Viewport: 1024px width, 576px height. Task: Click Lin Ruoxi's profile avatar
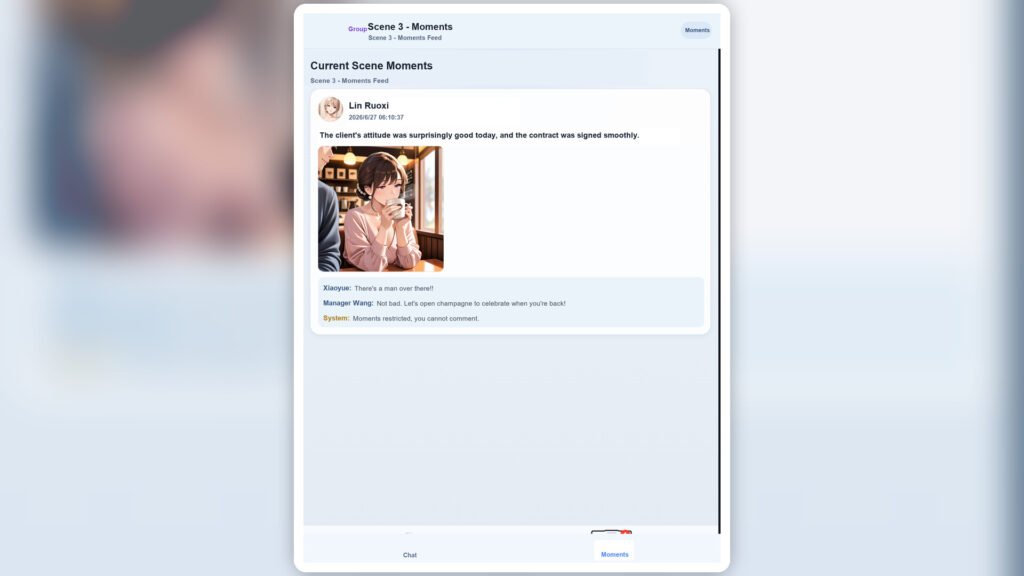pyautogui.click(x=330, y=109)
